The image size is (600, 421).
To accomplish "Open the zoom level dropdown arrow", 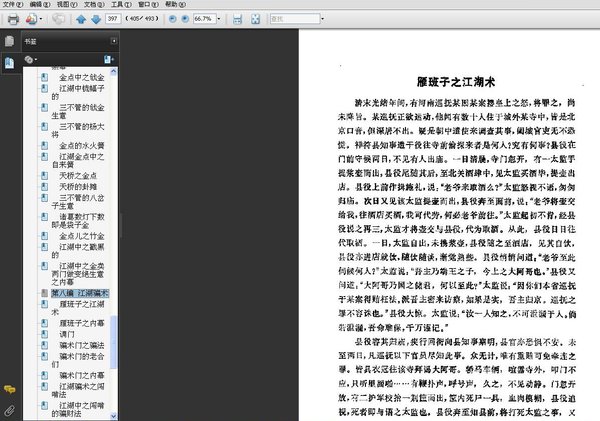I will pyautogui.click(x=219, y=18).
